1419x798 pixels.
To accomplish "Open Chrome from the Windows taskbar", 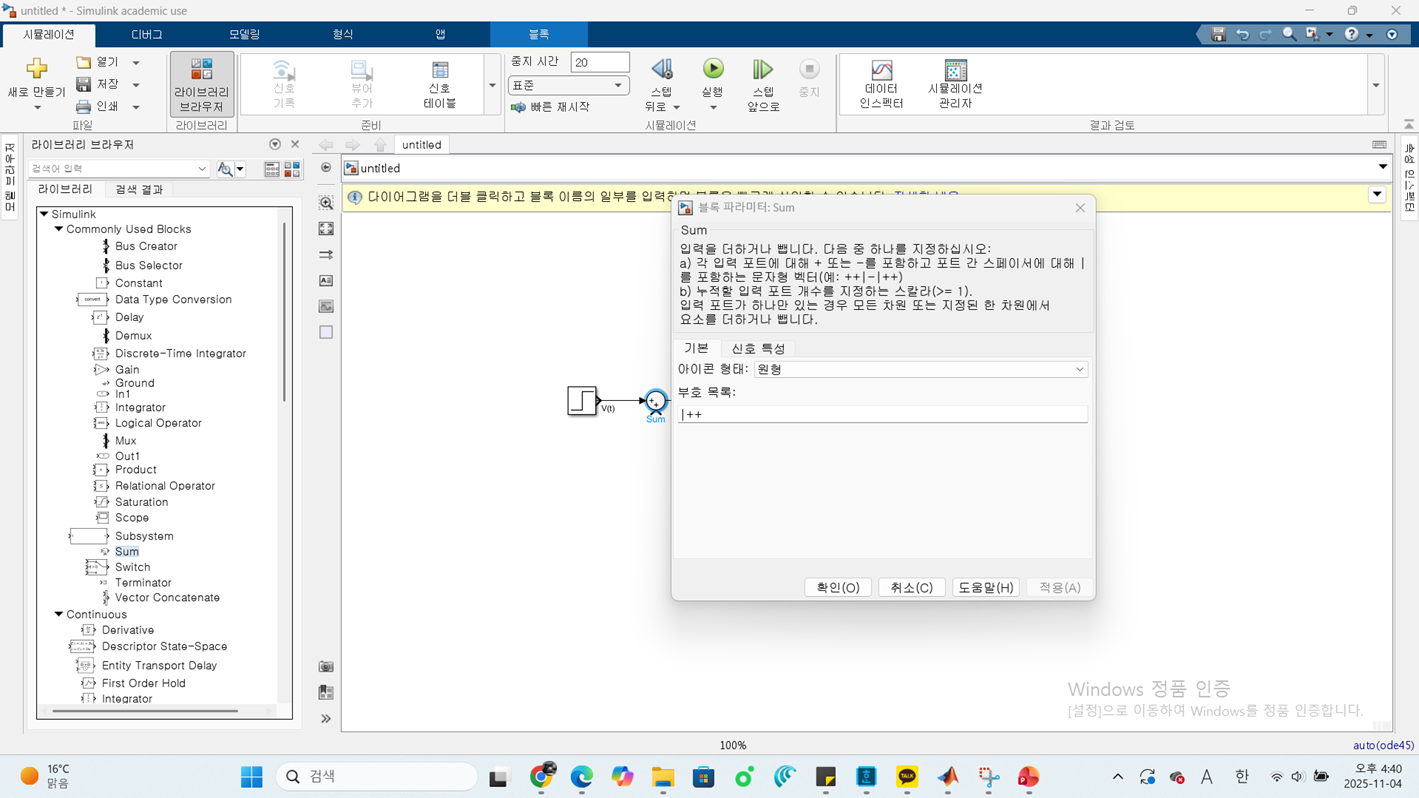I will (x=542, y=777).
